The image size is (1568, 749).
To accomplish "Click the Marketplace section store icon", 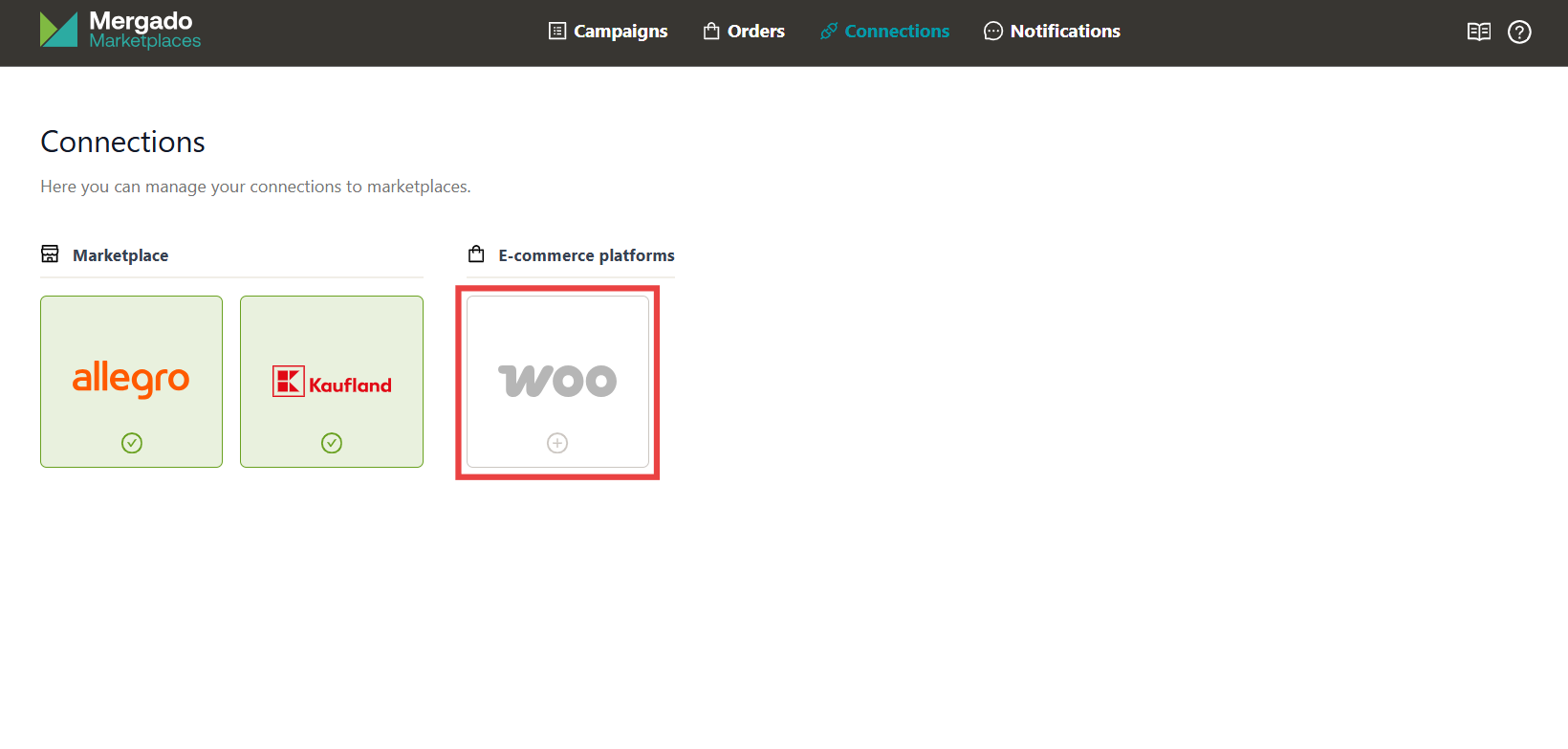I will [50, 253].
